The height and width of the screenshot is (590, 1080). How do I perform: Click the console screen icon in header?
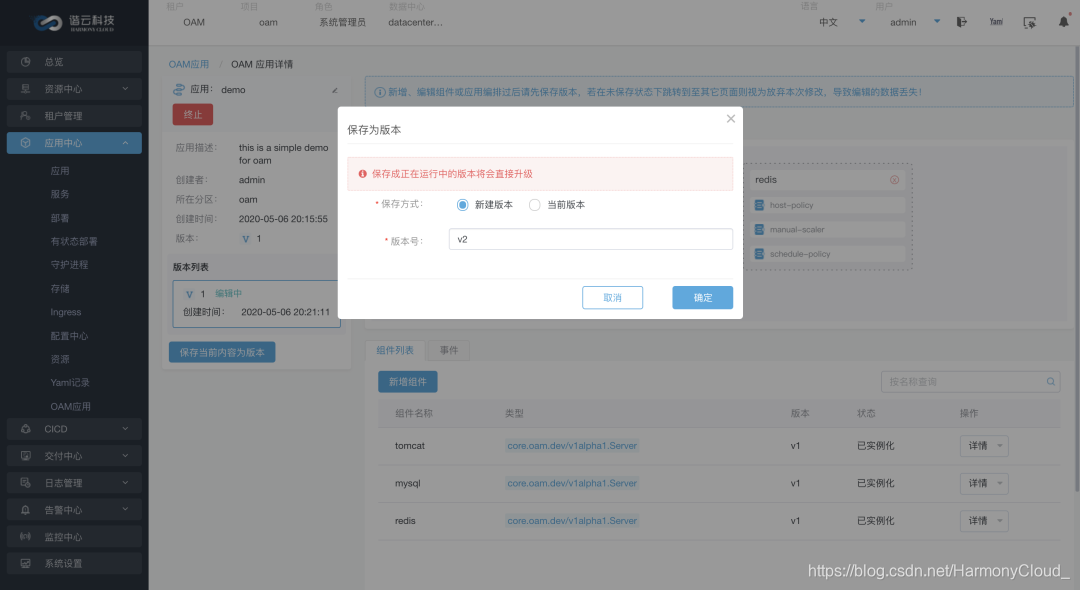(1030, 23)
